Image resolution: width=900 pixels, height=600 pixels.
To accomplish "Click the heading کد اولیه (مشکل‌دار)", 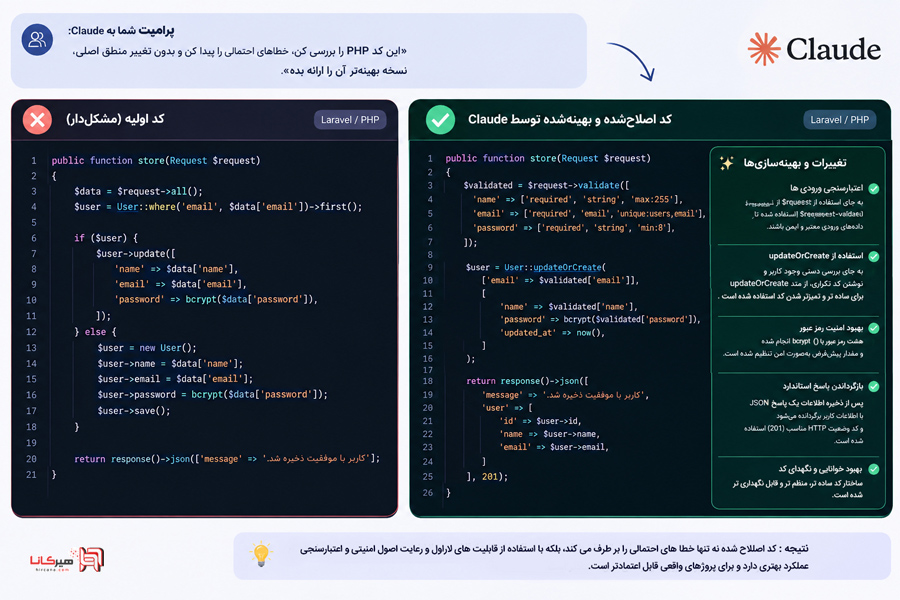I will click(115, 119).
